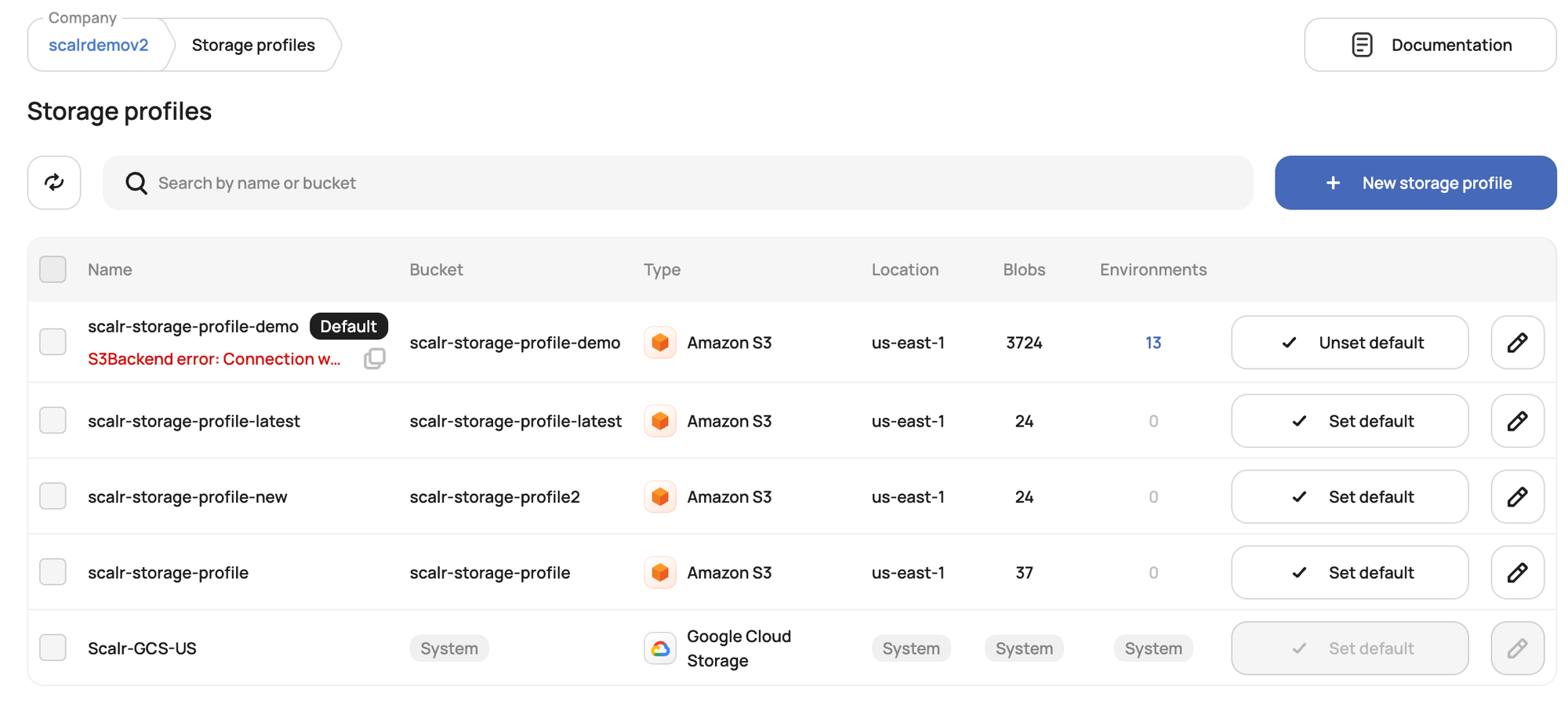The image size is (1568, 701).
Task: Click the System tag in Blobs column
Action: coord(1024,648)
